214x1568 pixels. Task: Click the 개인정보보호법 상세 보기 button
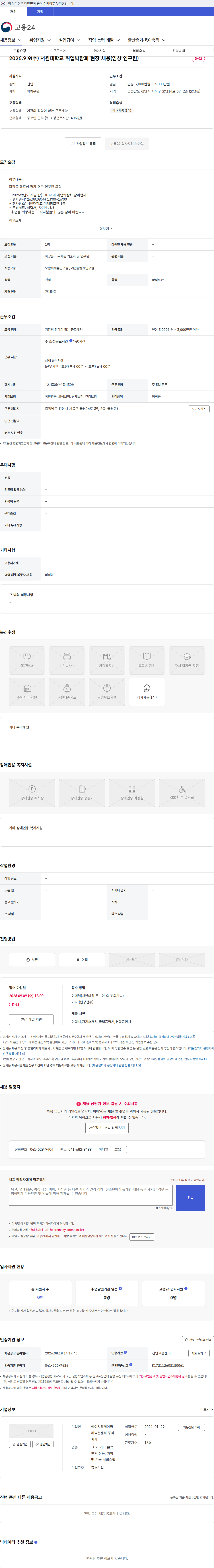107,1128
